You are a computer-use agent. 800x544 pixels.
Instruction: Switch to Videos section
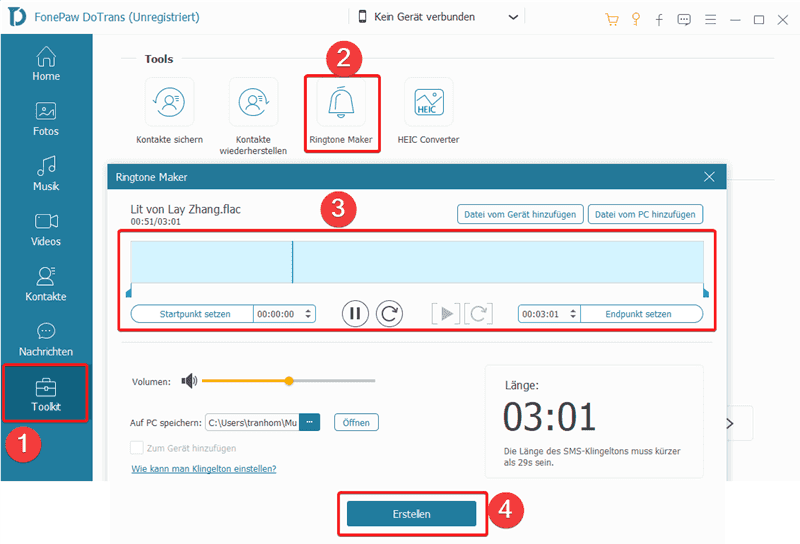tap(46, 230)
